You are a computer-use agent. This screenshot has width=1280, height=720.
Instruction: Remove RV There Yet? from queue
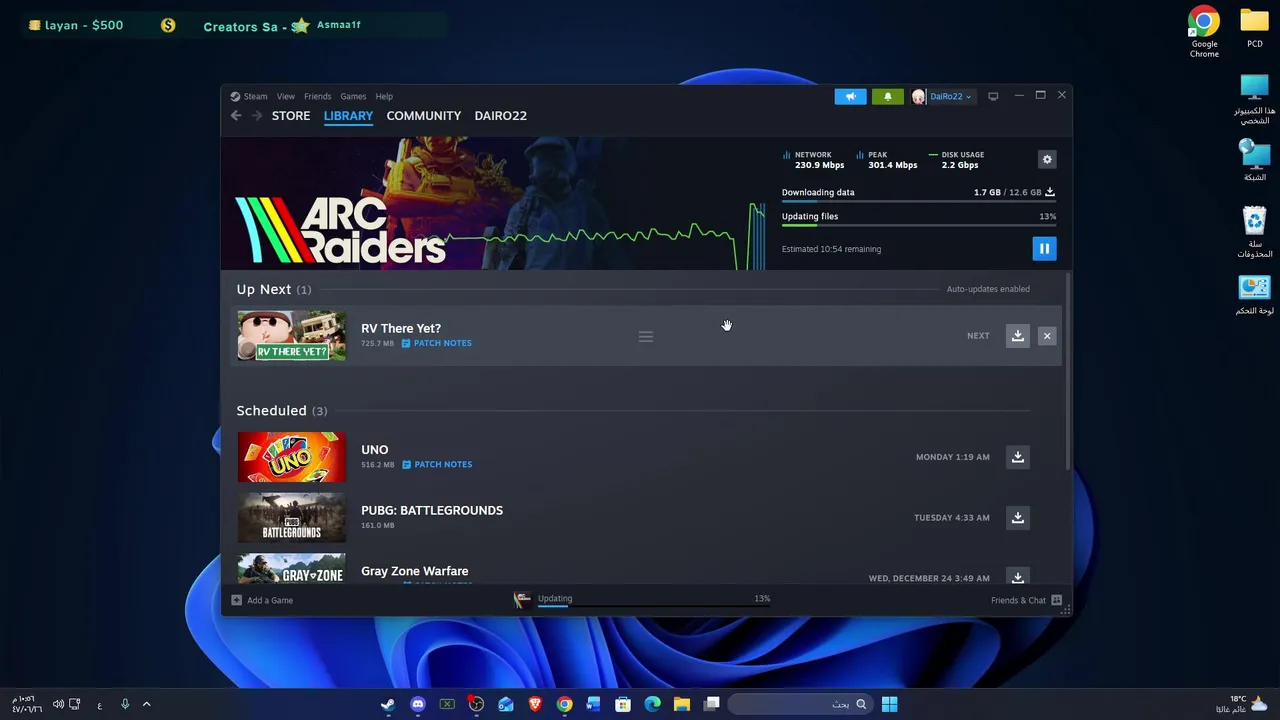pos(1047,336)
